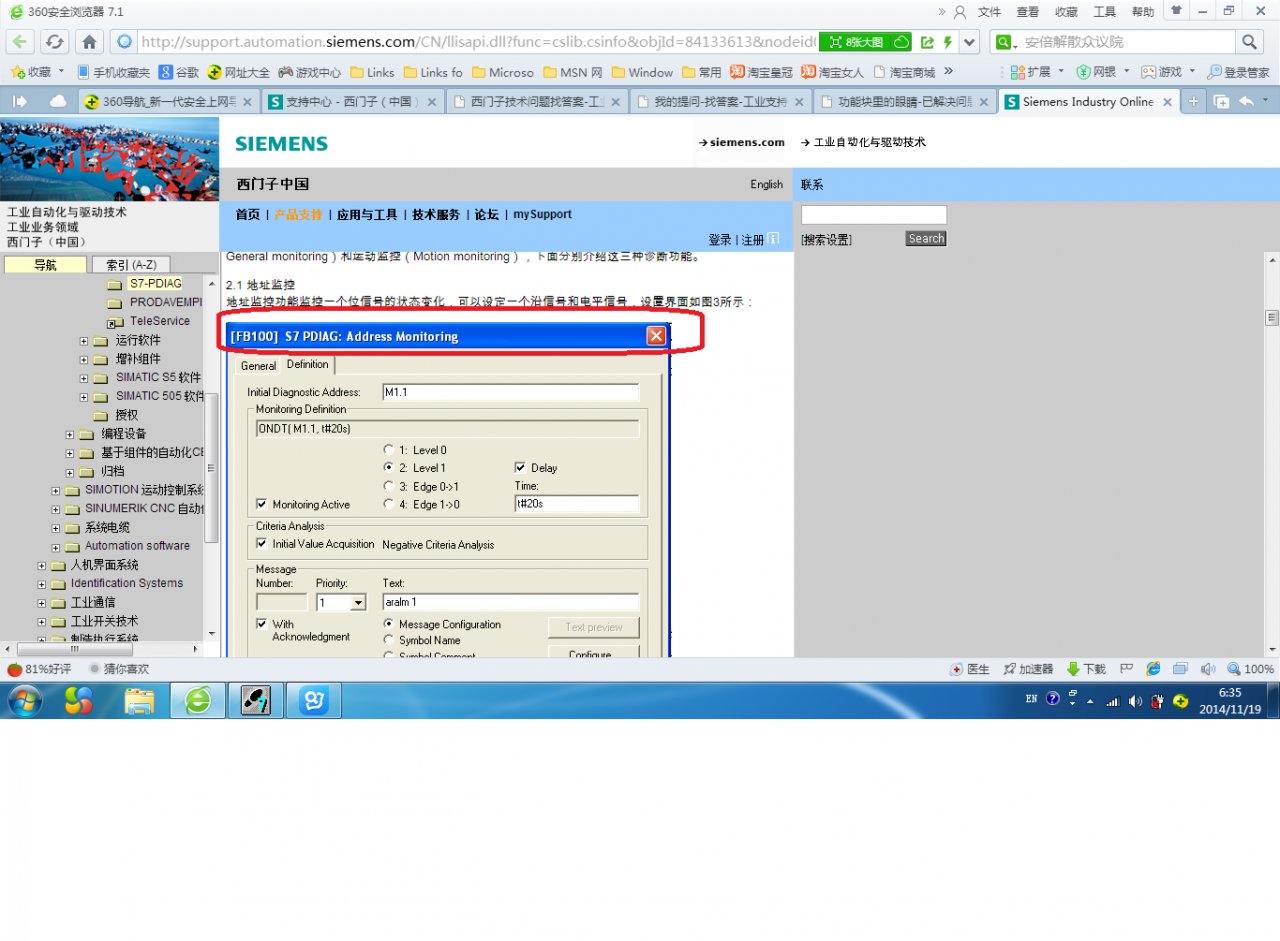Open the 技术服务 menu item
The width and height of the screenshot is (1280, 941).
tap(436, 214)
